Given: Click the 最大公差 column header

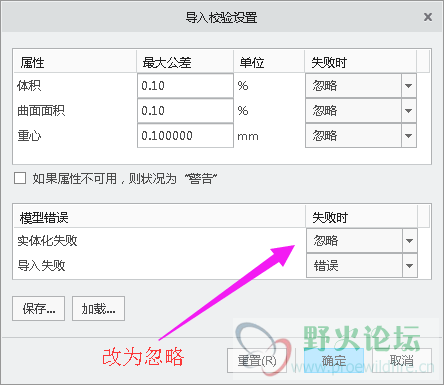Looking at the screenshot, I should pos(185,62).
